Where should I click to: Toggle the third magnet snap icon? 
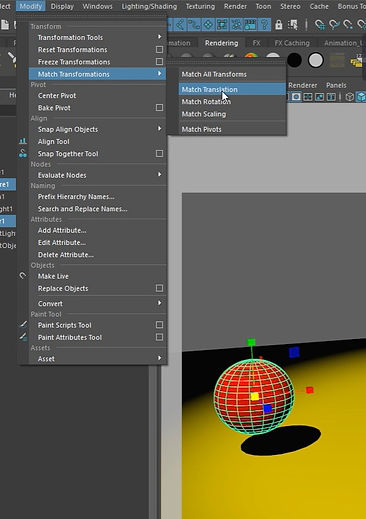click(348, 25)
